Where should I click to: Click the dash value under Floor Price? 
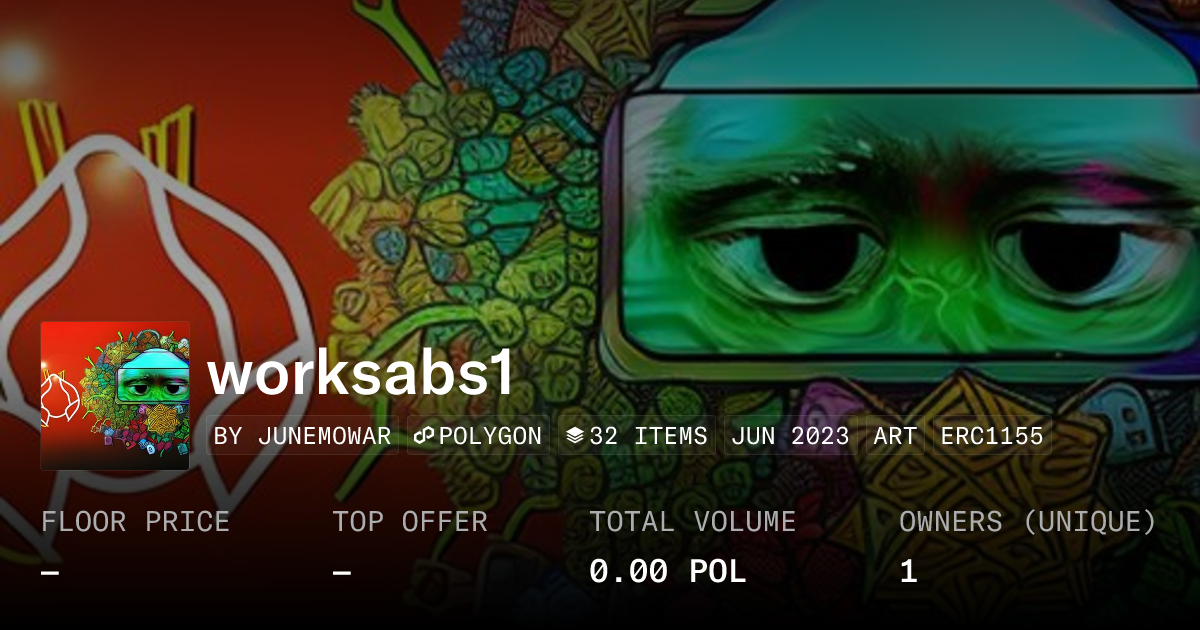[x=50, y=572]
